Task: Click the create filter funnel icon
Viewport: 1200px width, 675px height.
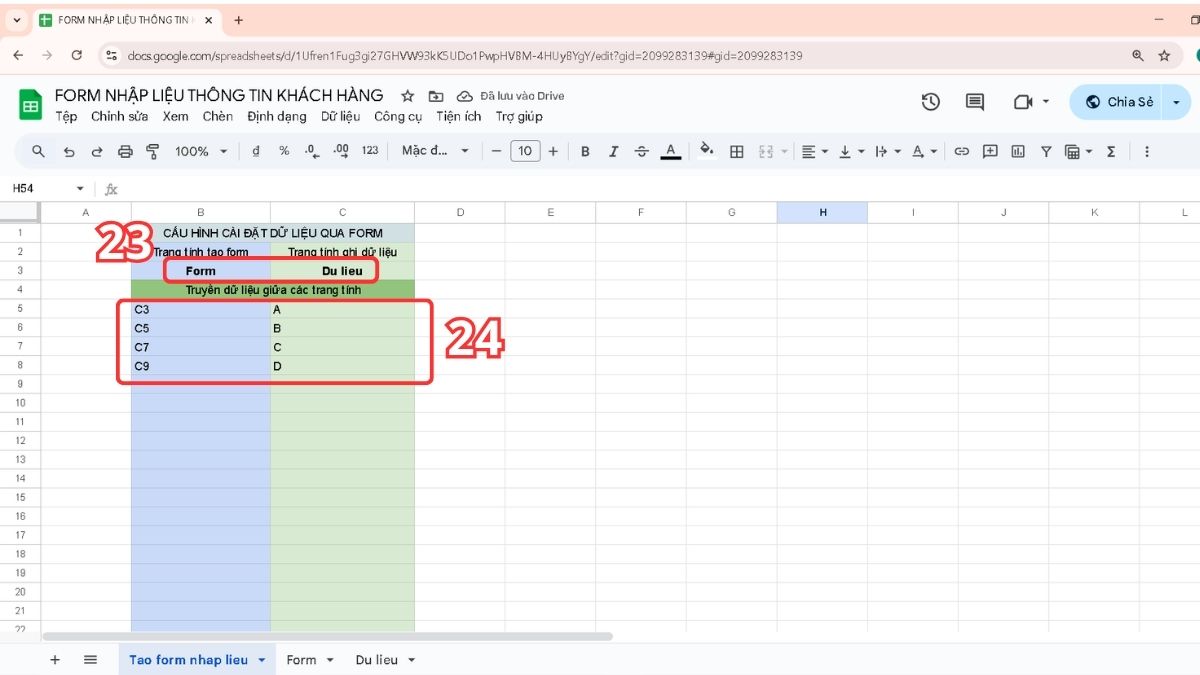Action: tap(1046, 151)
